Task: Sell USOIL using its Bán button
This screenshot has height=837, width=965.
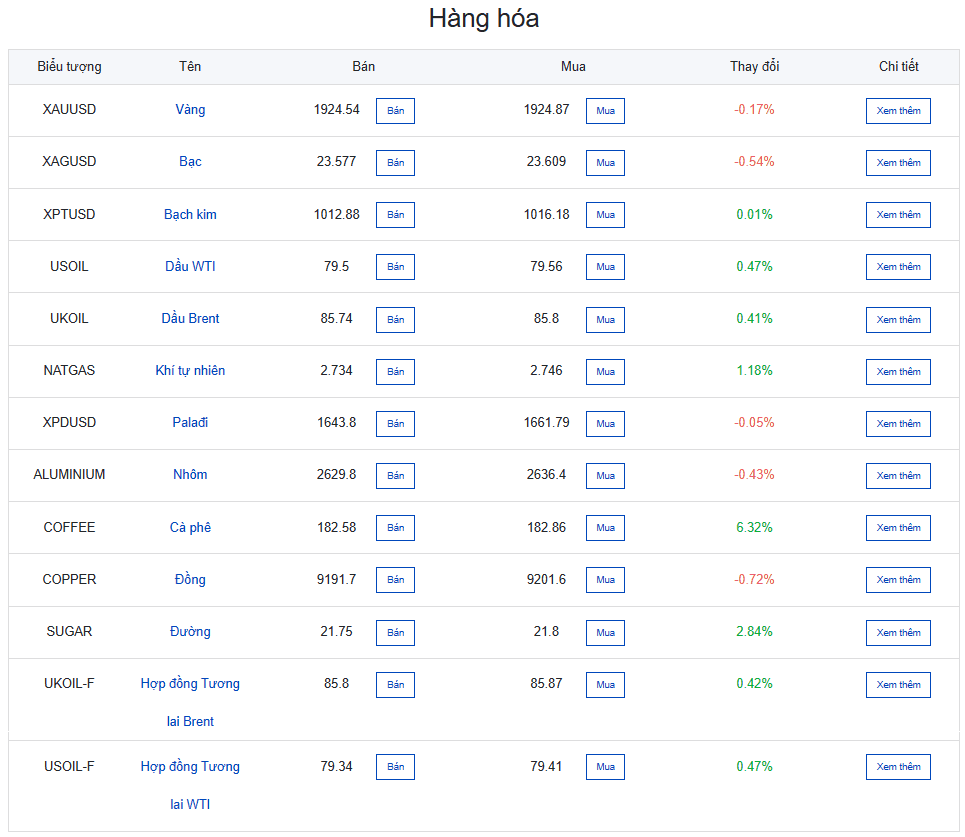Action: [x=395, y=266]
